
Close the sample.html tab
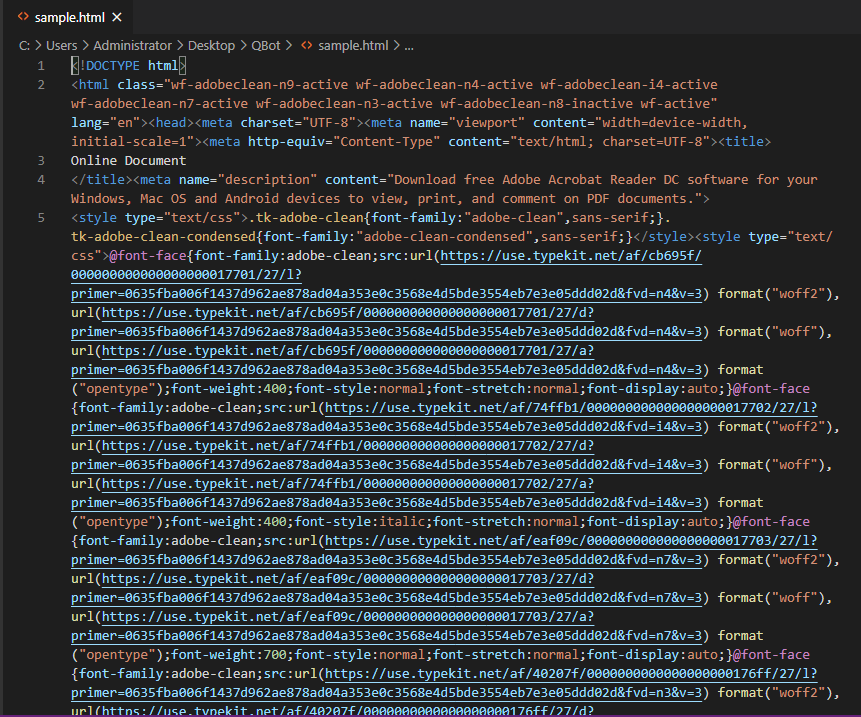click(116, 17)
